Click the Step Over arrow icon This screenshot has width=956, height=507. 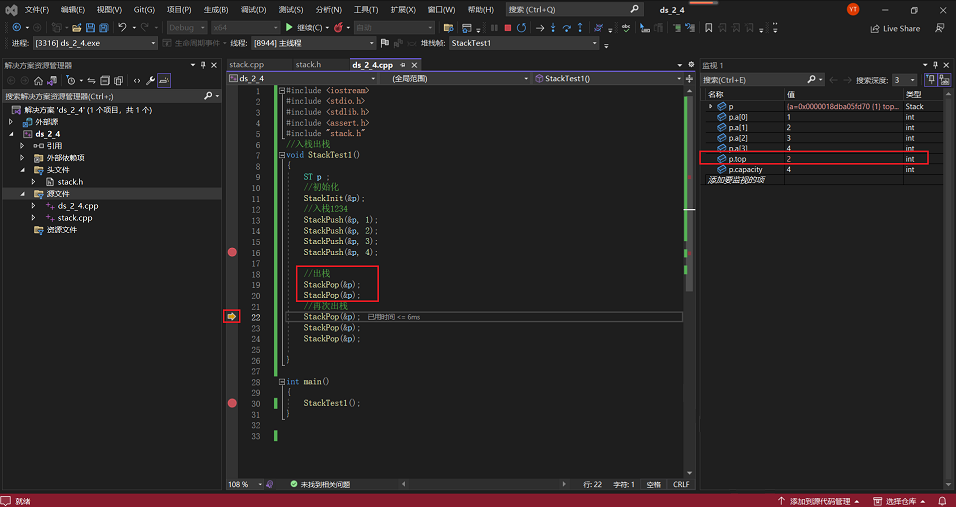(566, 28)
